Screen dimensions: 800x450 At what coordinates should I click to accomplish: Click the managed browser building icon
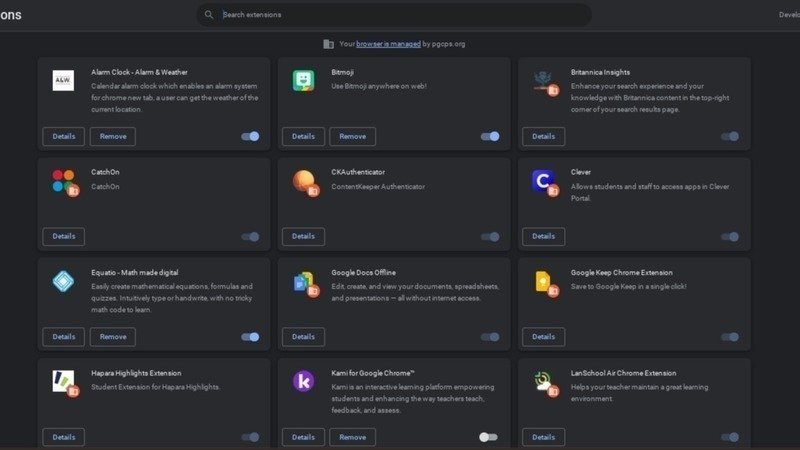(328, 44)
